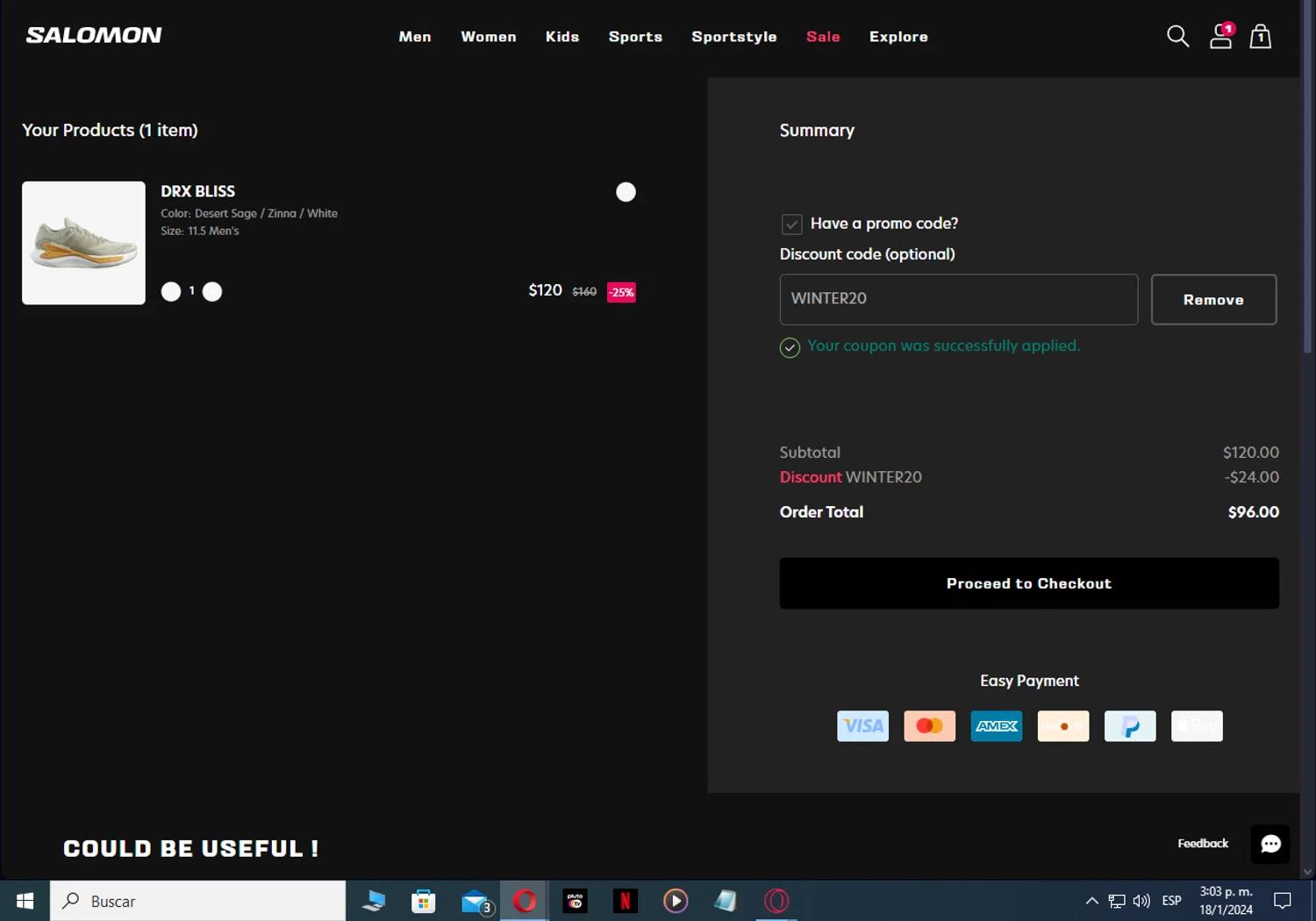
Task: Open the Pluto TV taskbar icon
Action: coord(576,901)
